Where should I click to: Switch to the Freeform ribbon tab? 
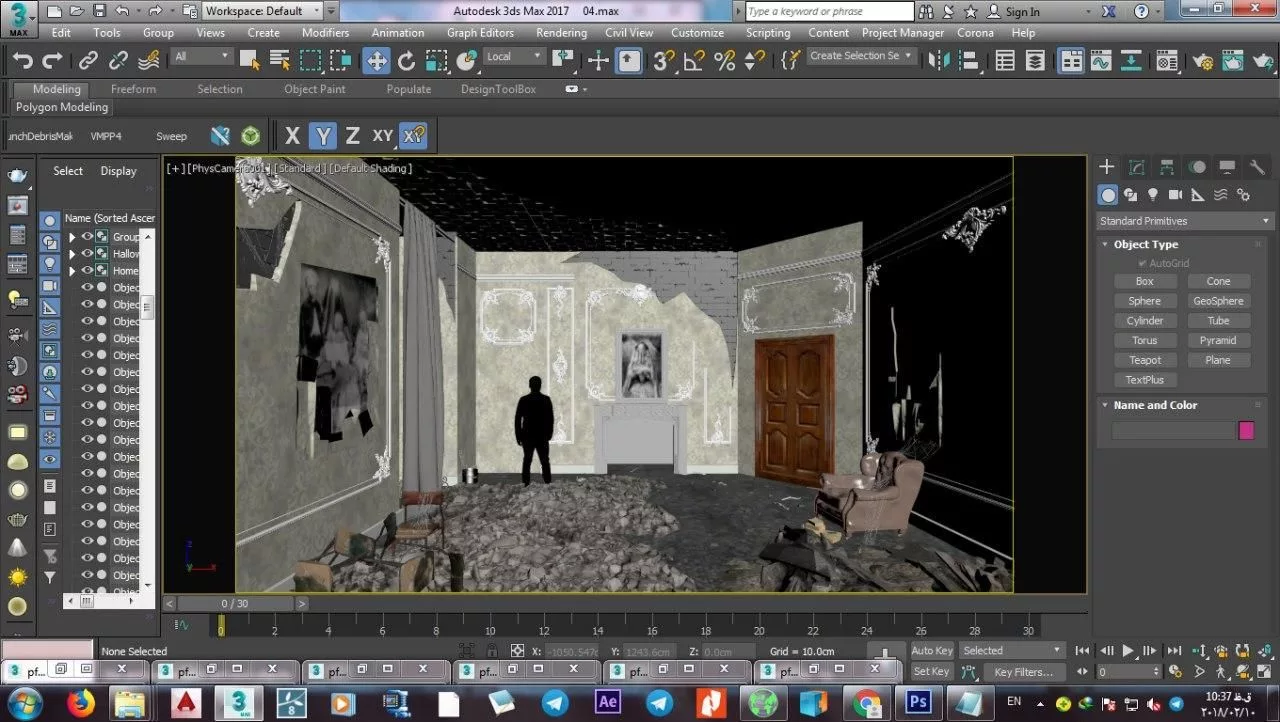coord(133,89)
